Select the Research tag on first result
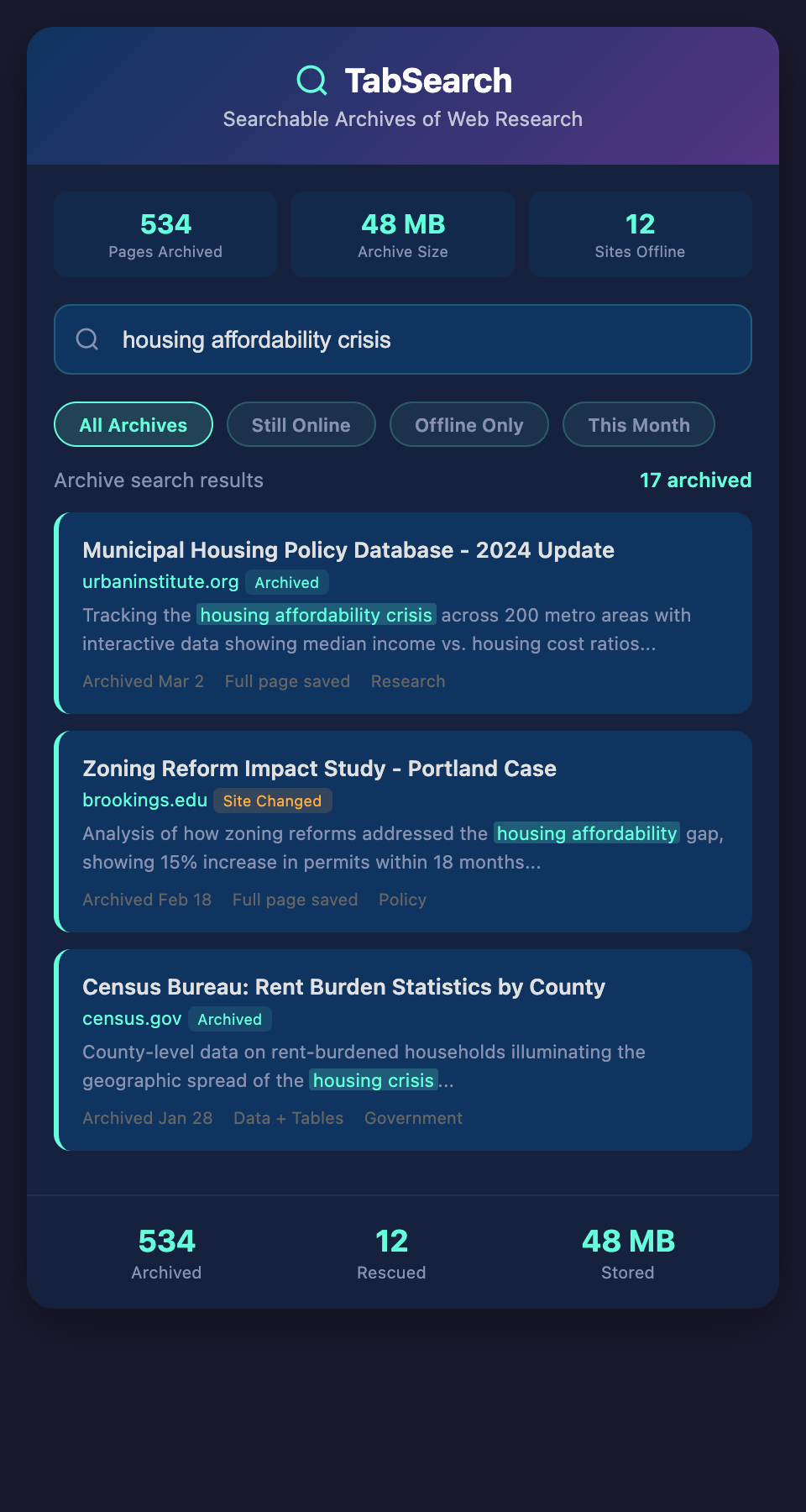The height and width of the screenshot is (1512, 806). tap(408, 681)
